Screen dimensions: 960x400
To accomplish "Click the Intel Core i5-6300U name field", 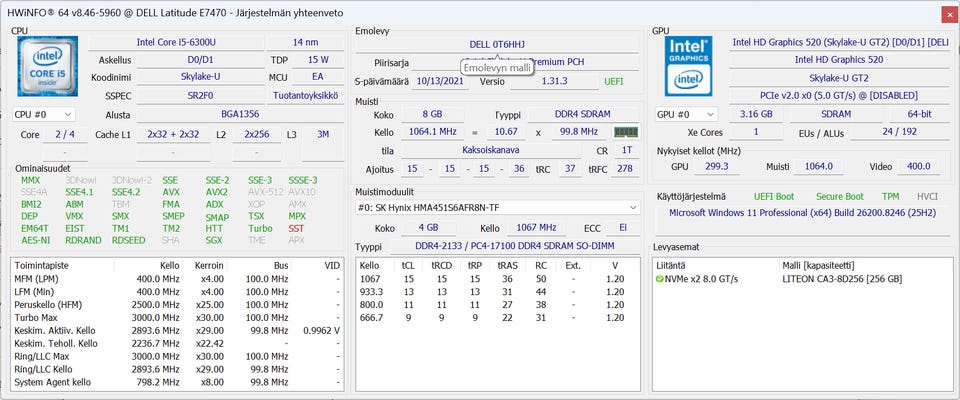I will 176,42.
